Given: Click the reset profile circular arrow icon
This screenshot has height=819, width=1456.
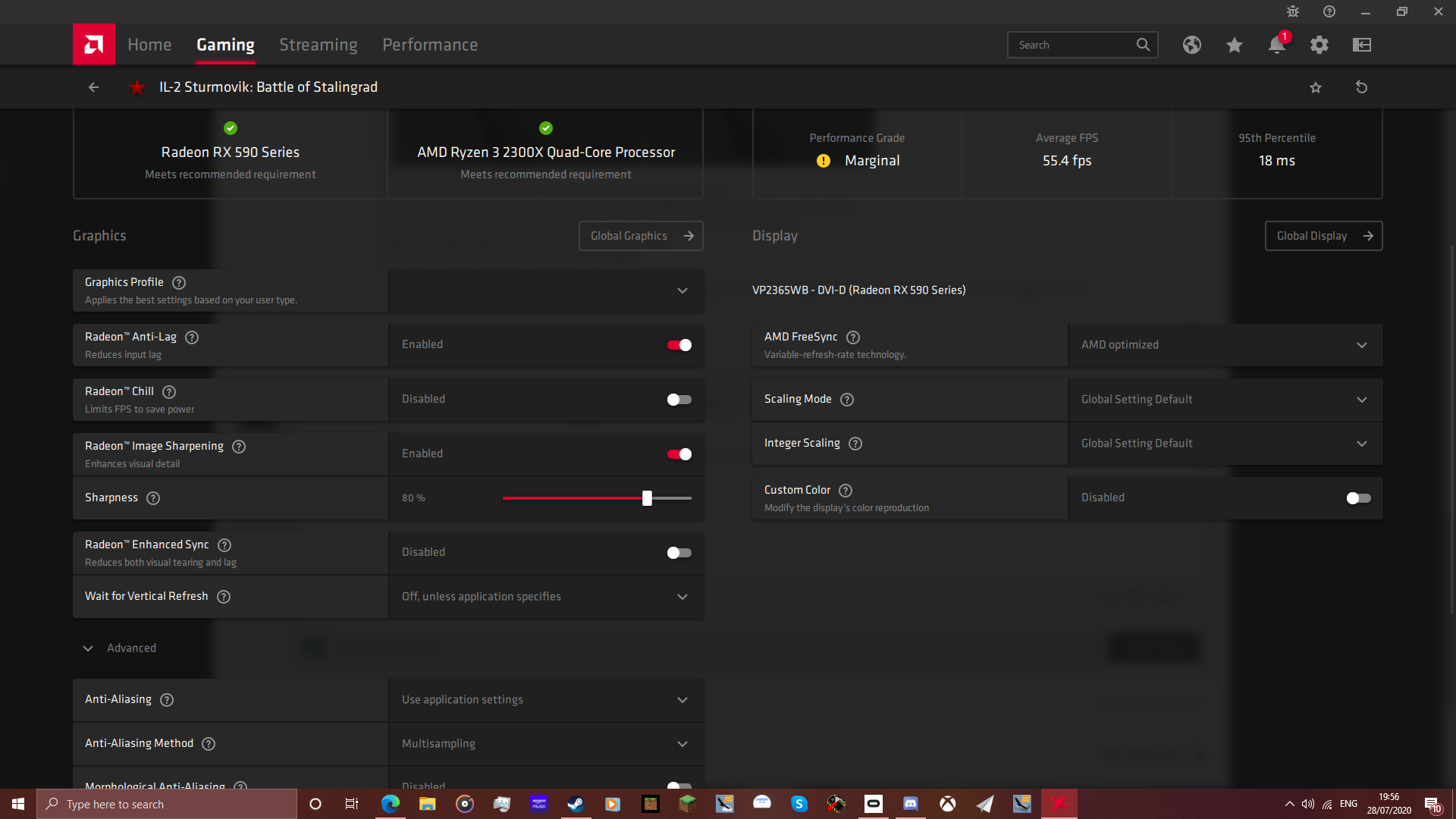Looking at the screenshot, I should coord(1361,87).
